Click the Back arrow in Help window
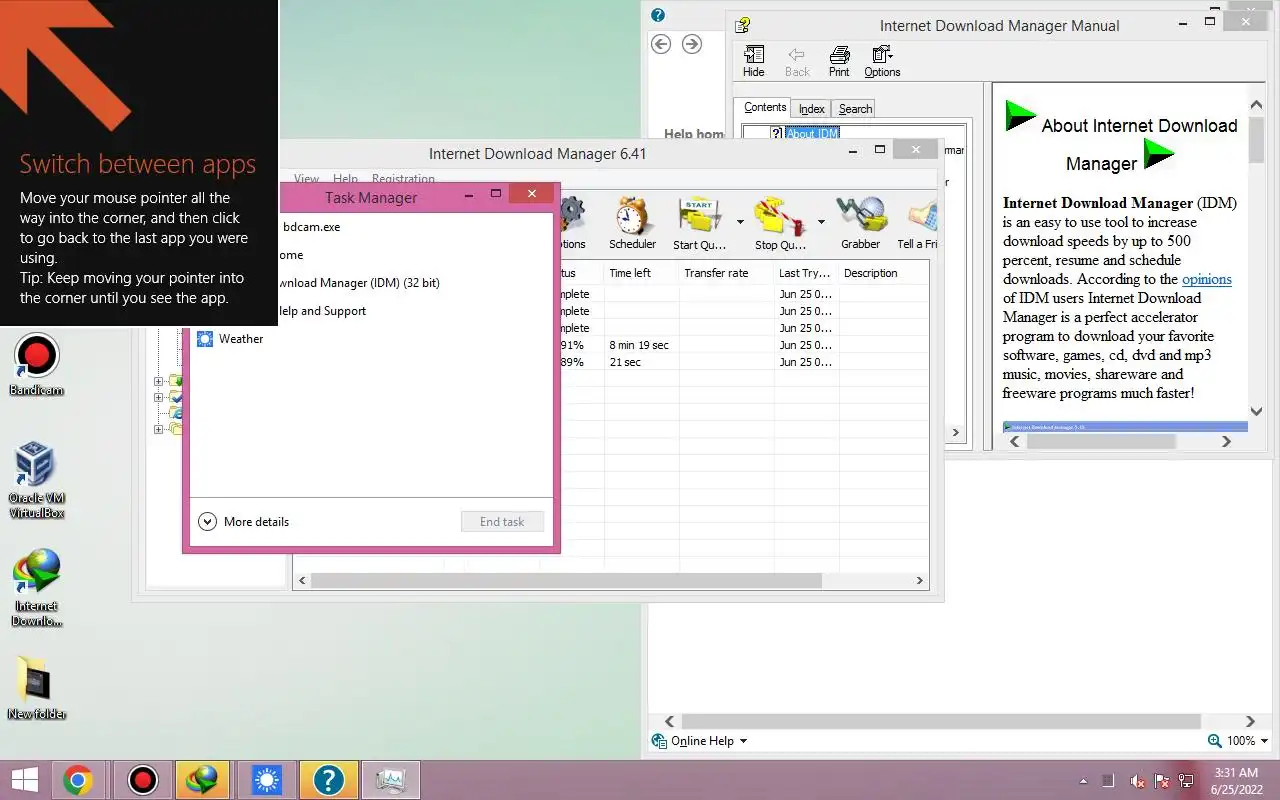Image resolution: width=1280 pixels, height=800 pixels. click(660, 44)
